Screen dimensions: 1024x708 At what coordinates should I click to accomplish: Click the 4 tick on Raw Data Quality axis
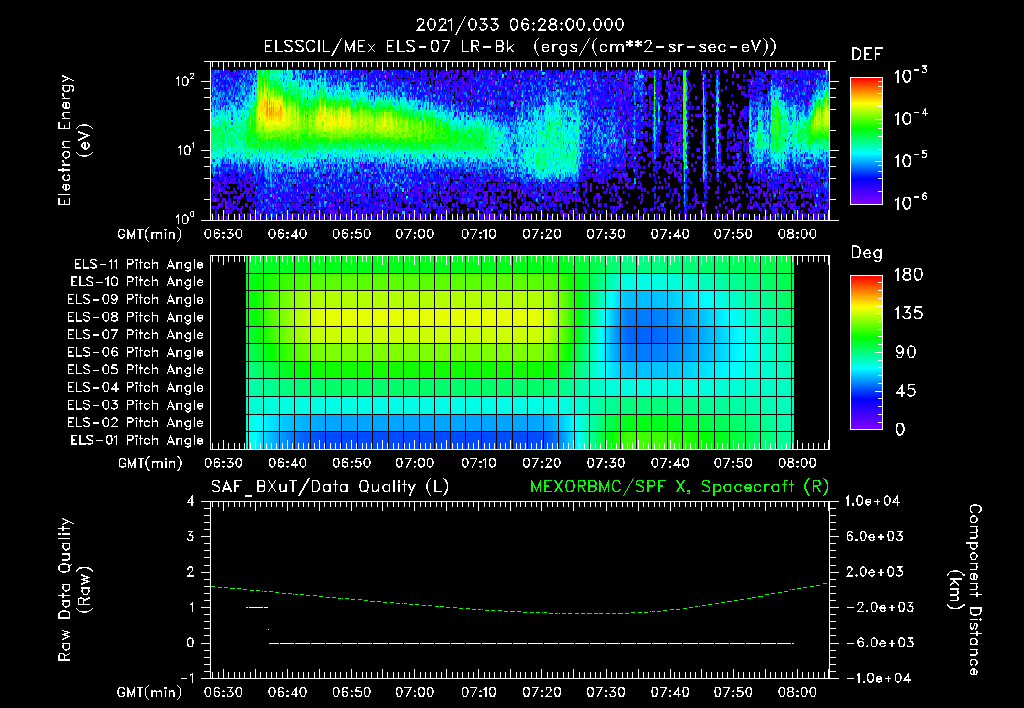pyautogui.click(x=191, y=502)
